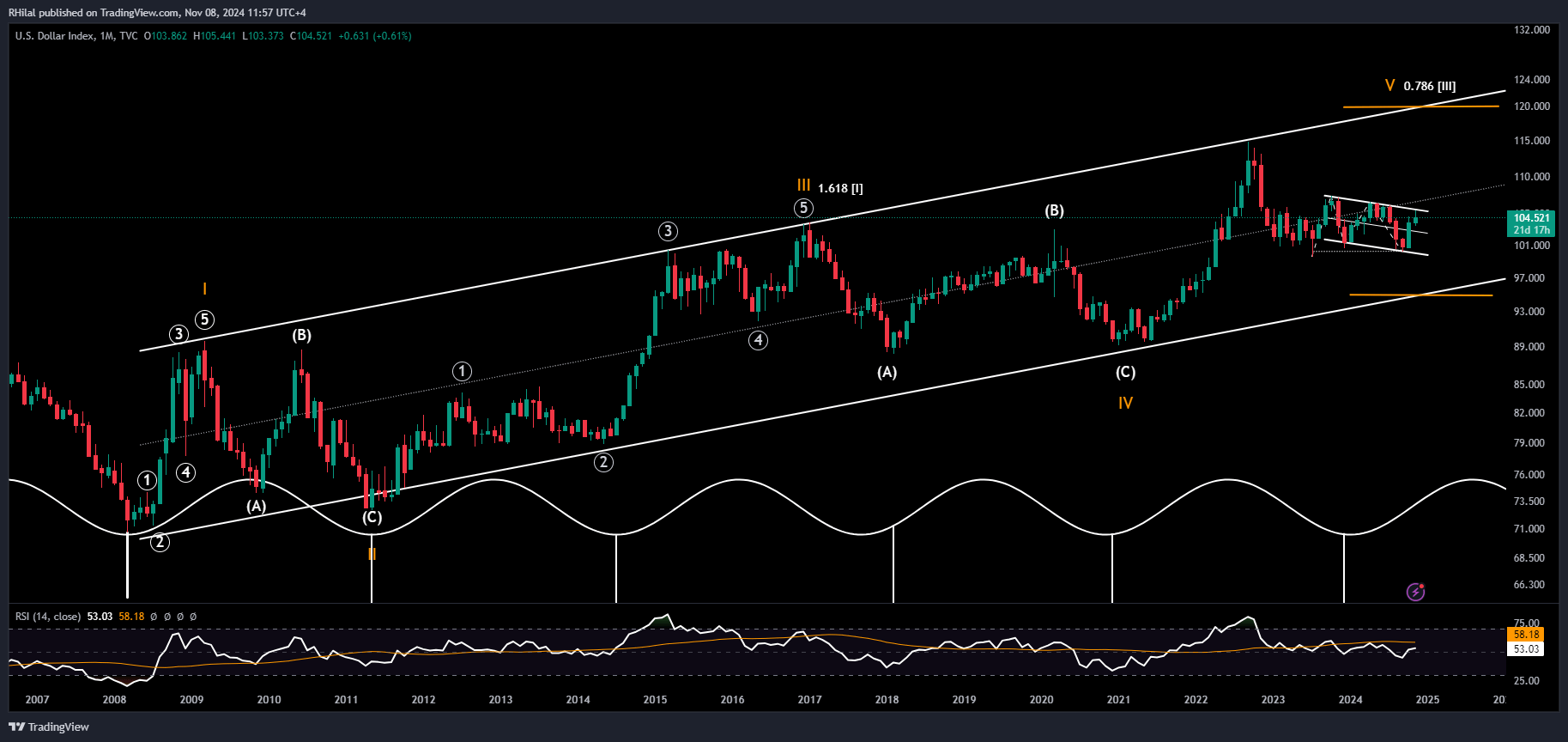1568x742 pixels.
Task: Click the 25.00 RSI axis label
Action: click(x=1527, y=681)
